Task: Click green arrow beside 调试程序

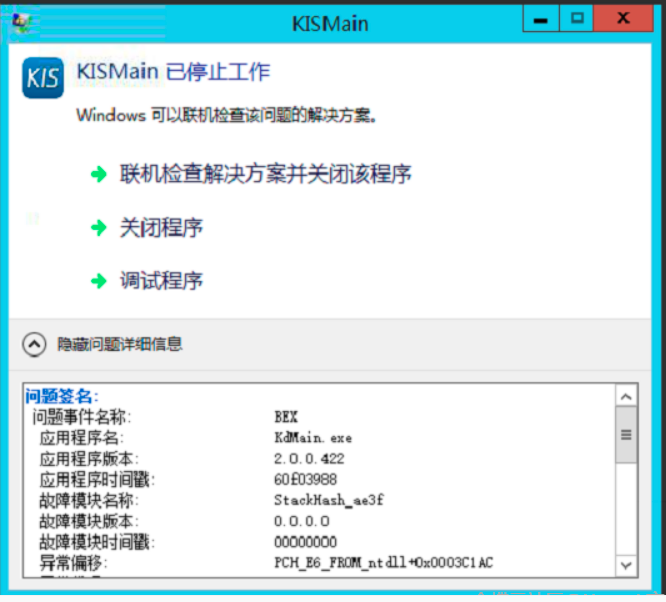Action: pos(99,281)
